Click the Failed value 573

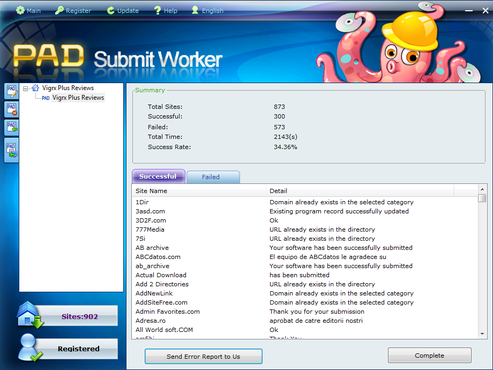pyautogui.click(x=279, y=127)
